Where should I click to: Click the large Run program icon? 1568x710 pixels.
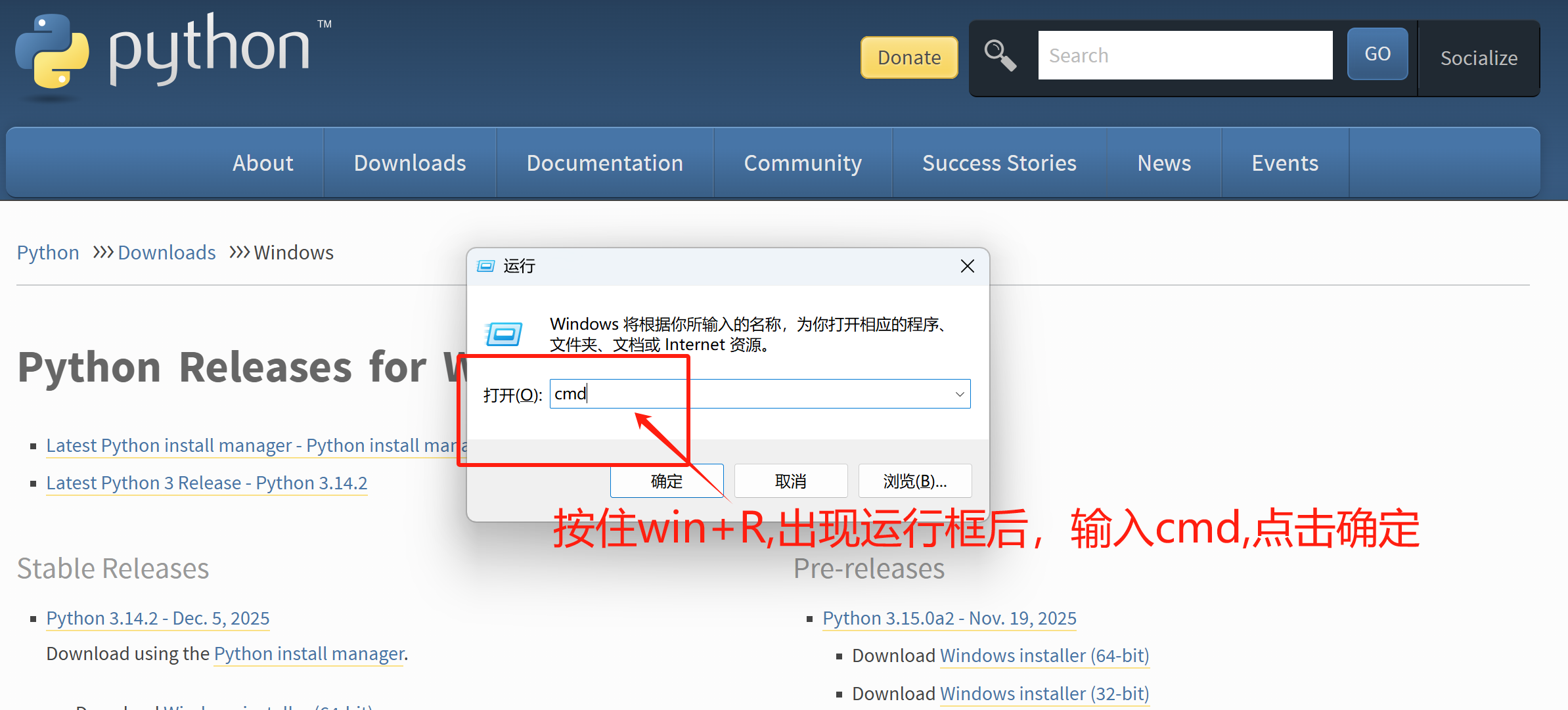click(504, 334)
